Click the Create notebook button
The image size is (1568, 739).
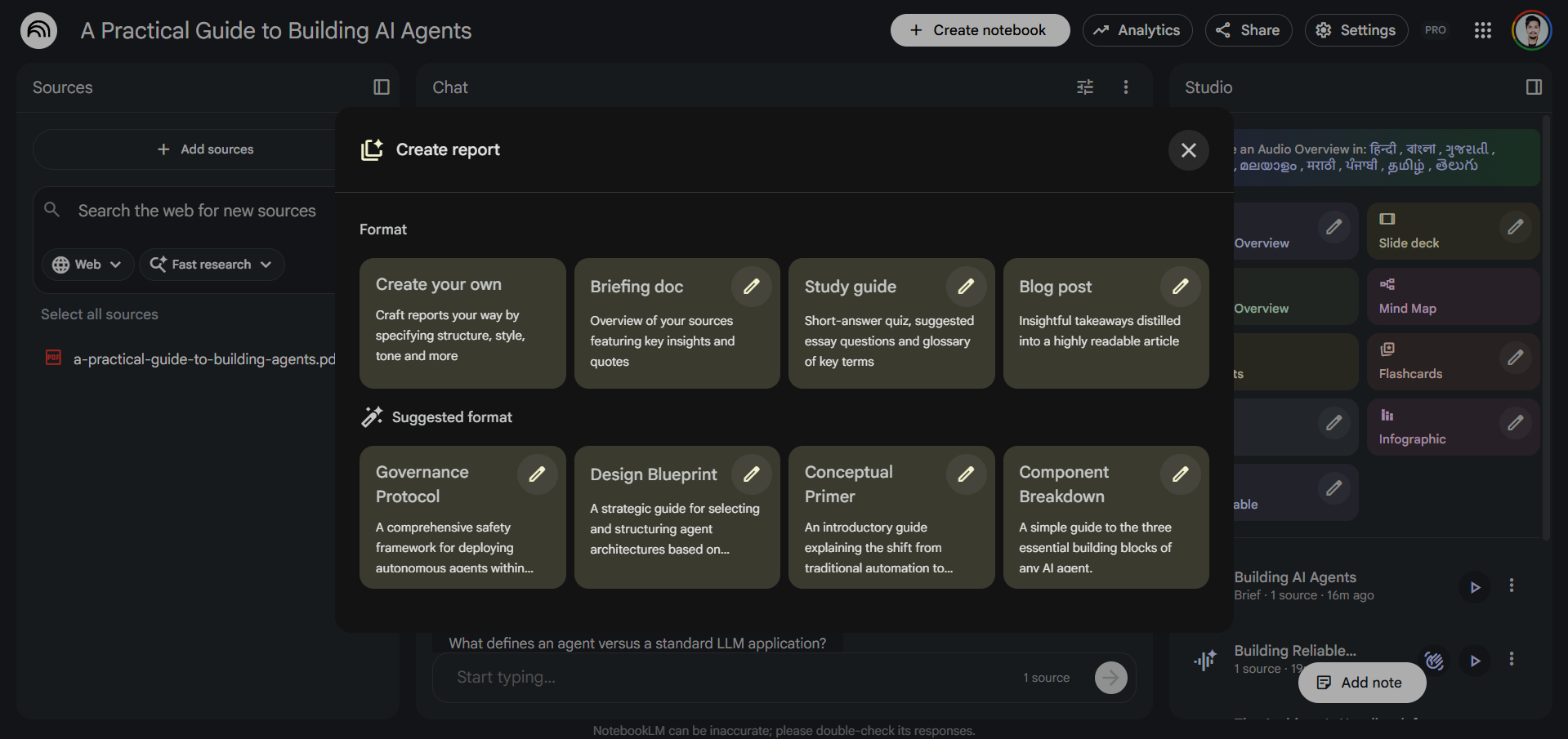[979, 30]
